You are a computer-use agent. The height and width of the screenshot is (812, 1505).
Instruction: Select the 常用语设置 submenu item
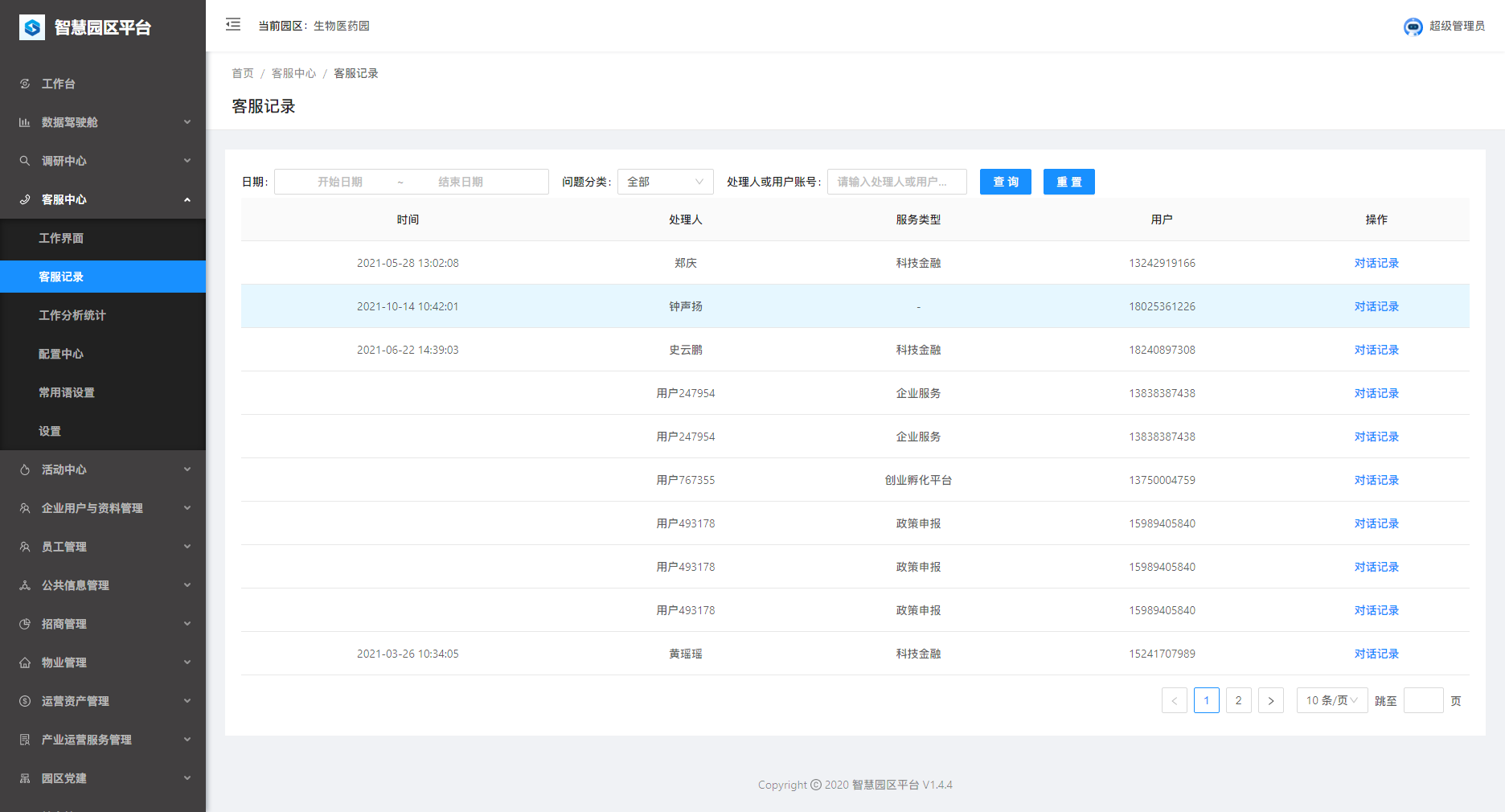67,392
